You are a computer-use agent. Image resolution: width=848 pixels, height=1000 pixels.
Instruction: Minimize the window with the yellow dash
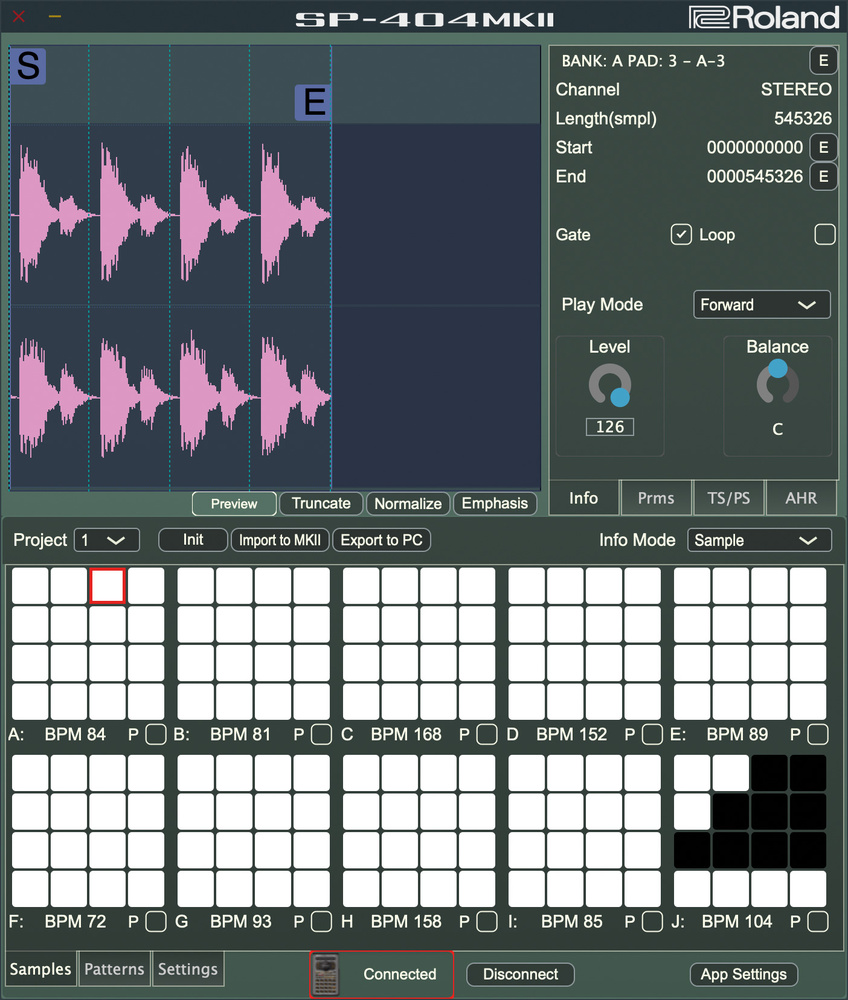tap(55, 16)
